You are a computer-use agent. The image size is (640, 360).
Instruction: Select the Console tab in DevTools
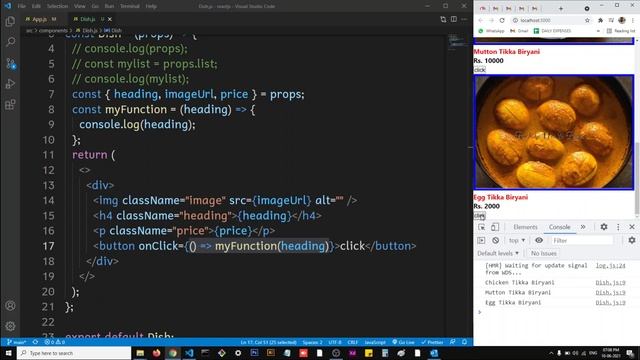[x=559, y=227]
